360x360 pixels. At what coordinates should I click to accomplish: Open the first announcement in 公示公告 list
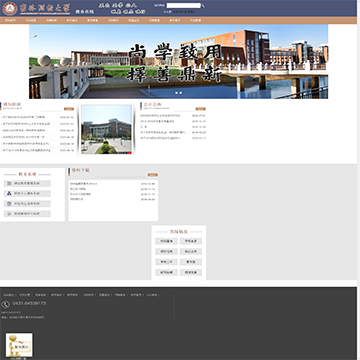(x=161, y=116)
